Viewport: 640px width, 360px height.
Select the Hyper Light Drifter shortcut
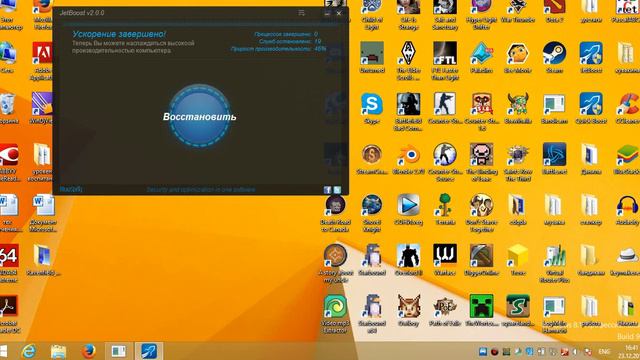[x=482, y=15]
